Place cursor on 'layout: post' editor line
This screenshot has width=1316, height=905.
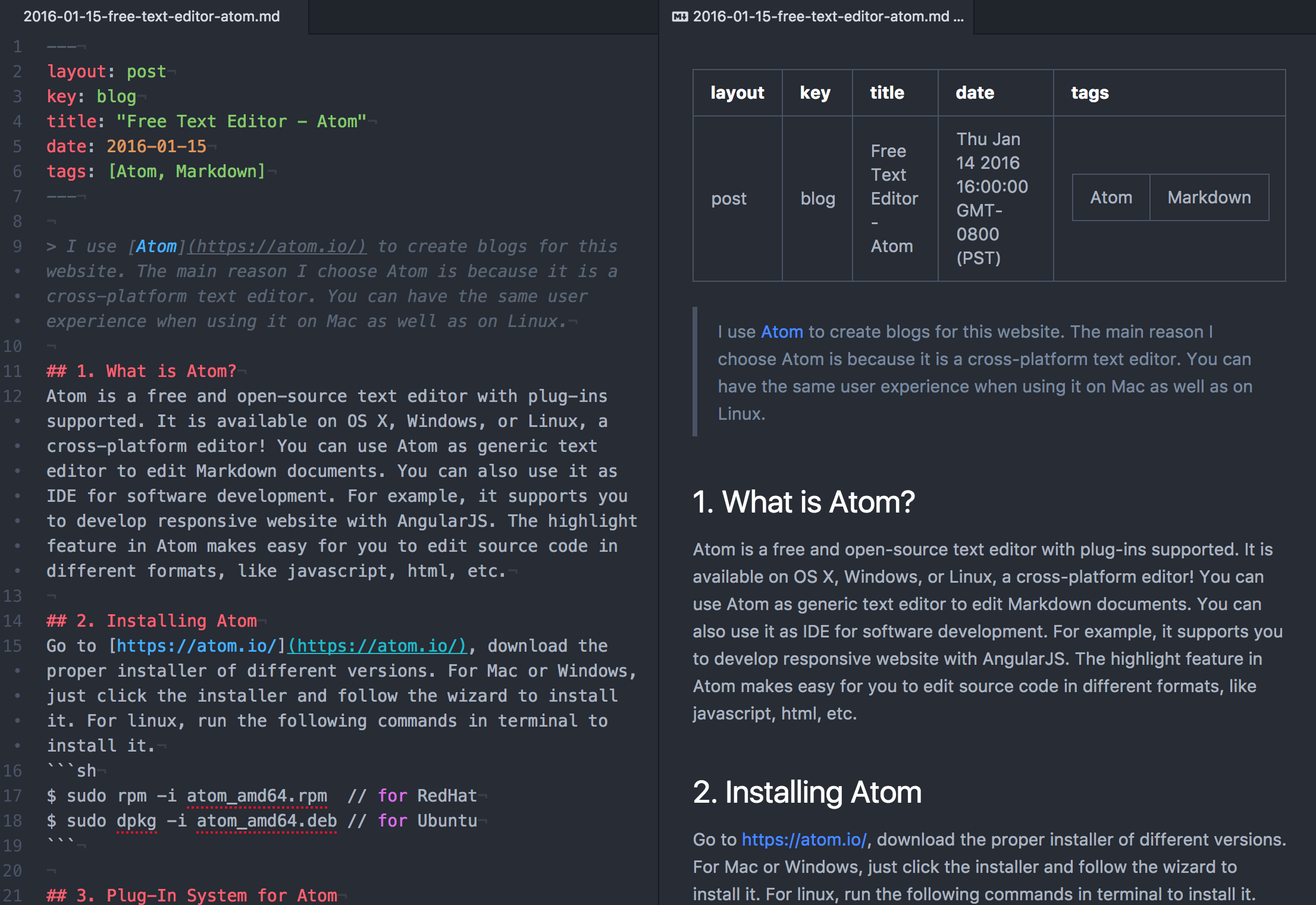[x=107, y=71]
